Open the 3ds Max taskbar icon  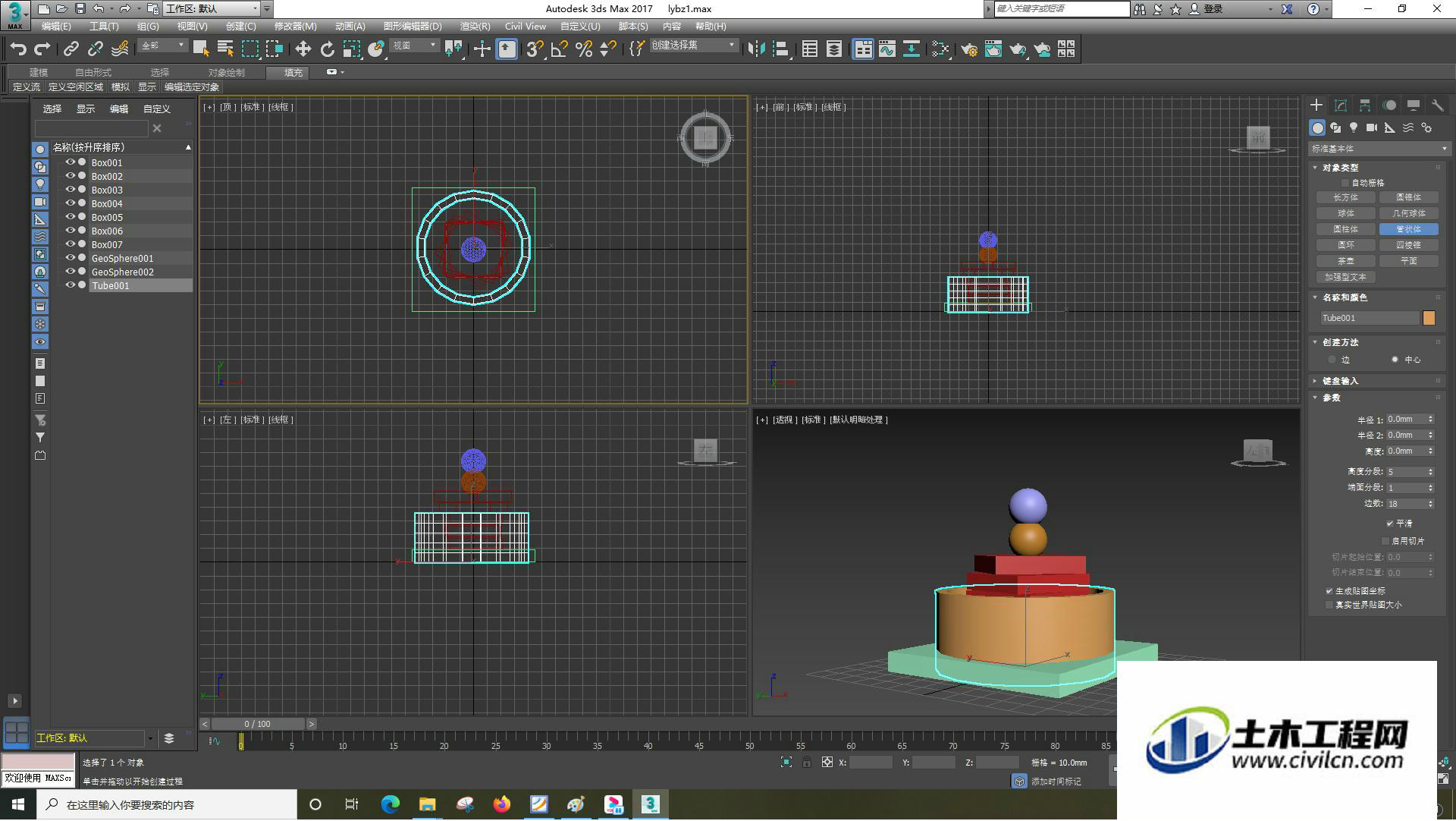[650, 805]
